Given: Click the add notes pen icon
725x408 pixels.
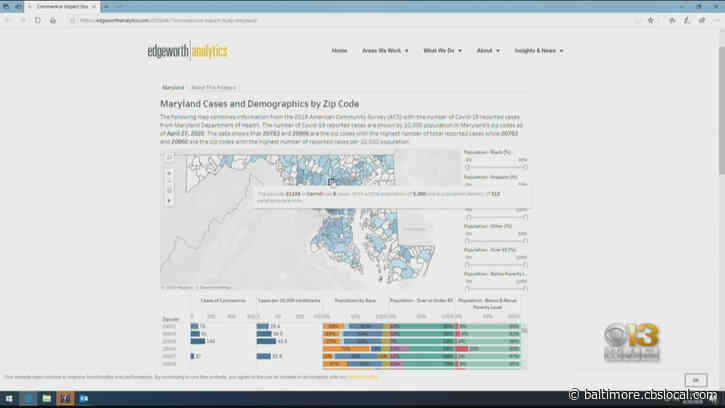Looking at the screenshot, I should click(x=687, y=20).
